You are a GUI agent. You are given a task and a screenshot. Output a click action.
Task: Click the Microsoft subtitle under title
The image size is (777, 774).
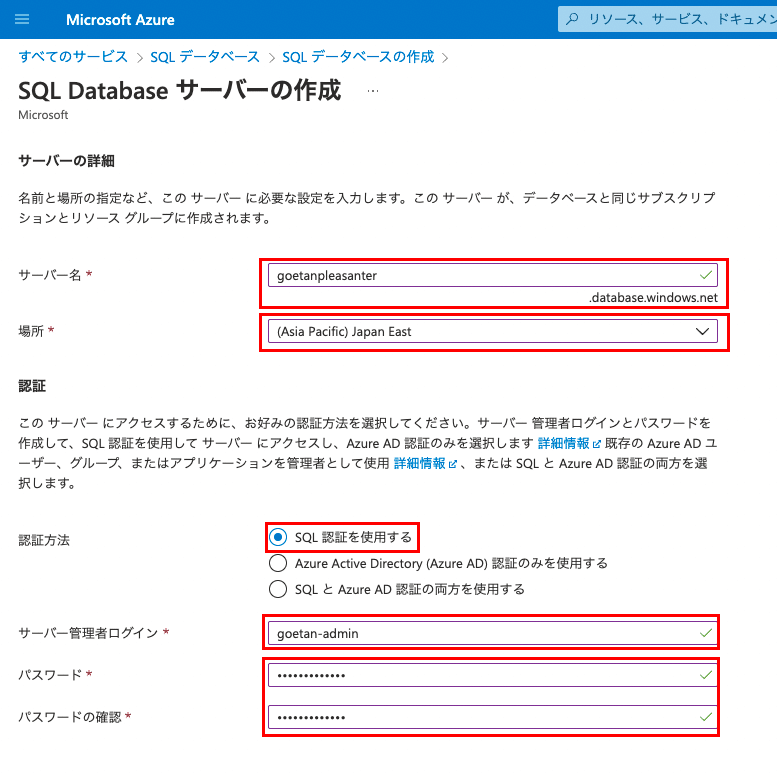(x=43, y=115)
